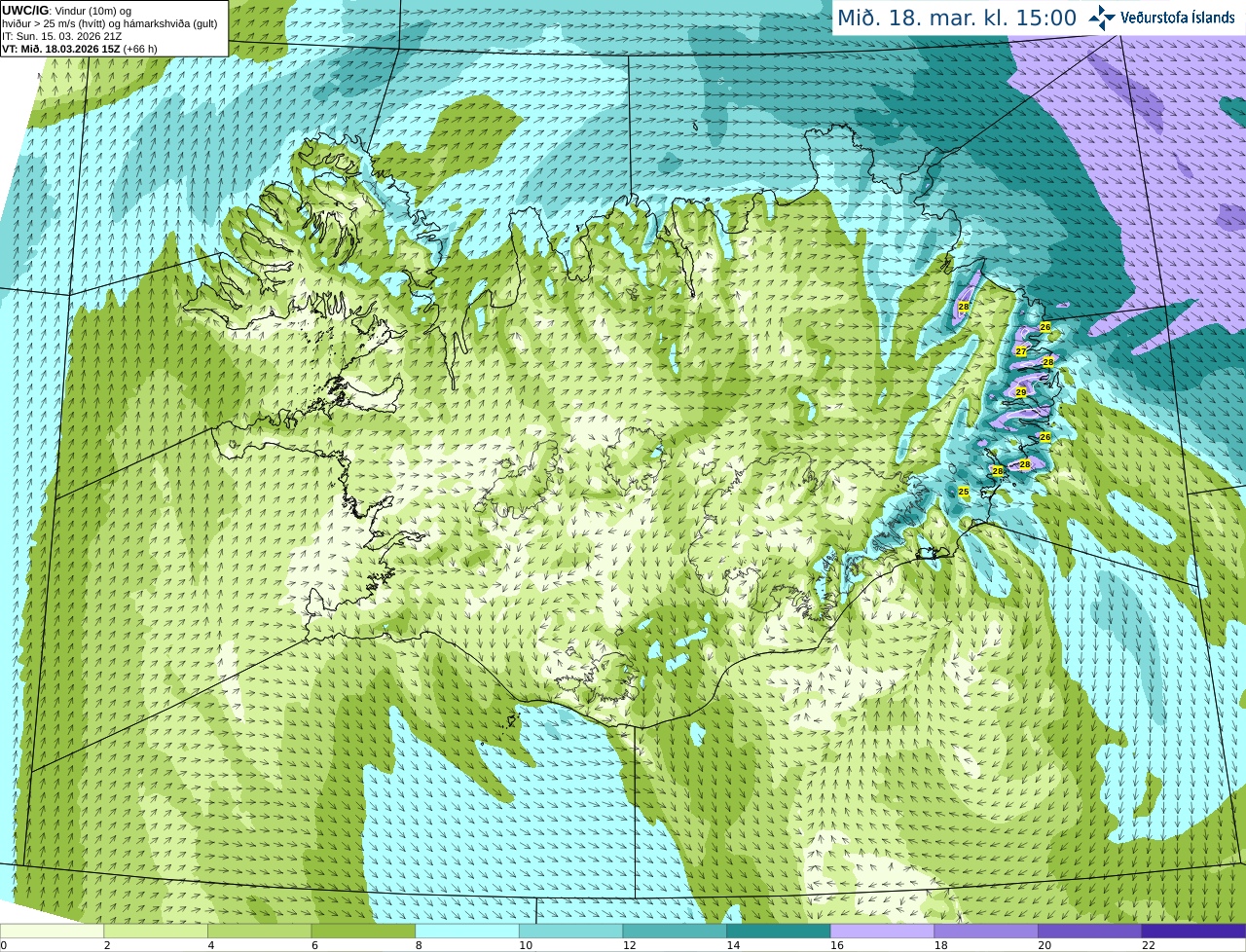Click the hviður > 25 m/s description line
The width and height of the screenshot is (1246, 952).
[110, 23]
